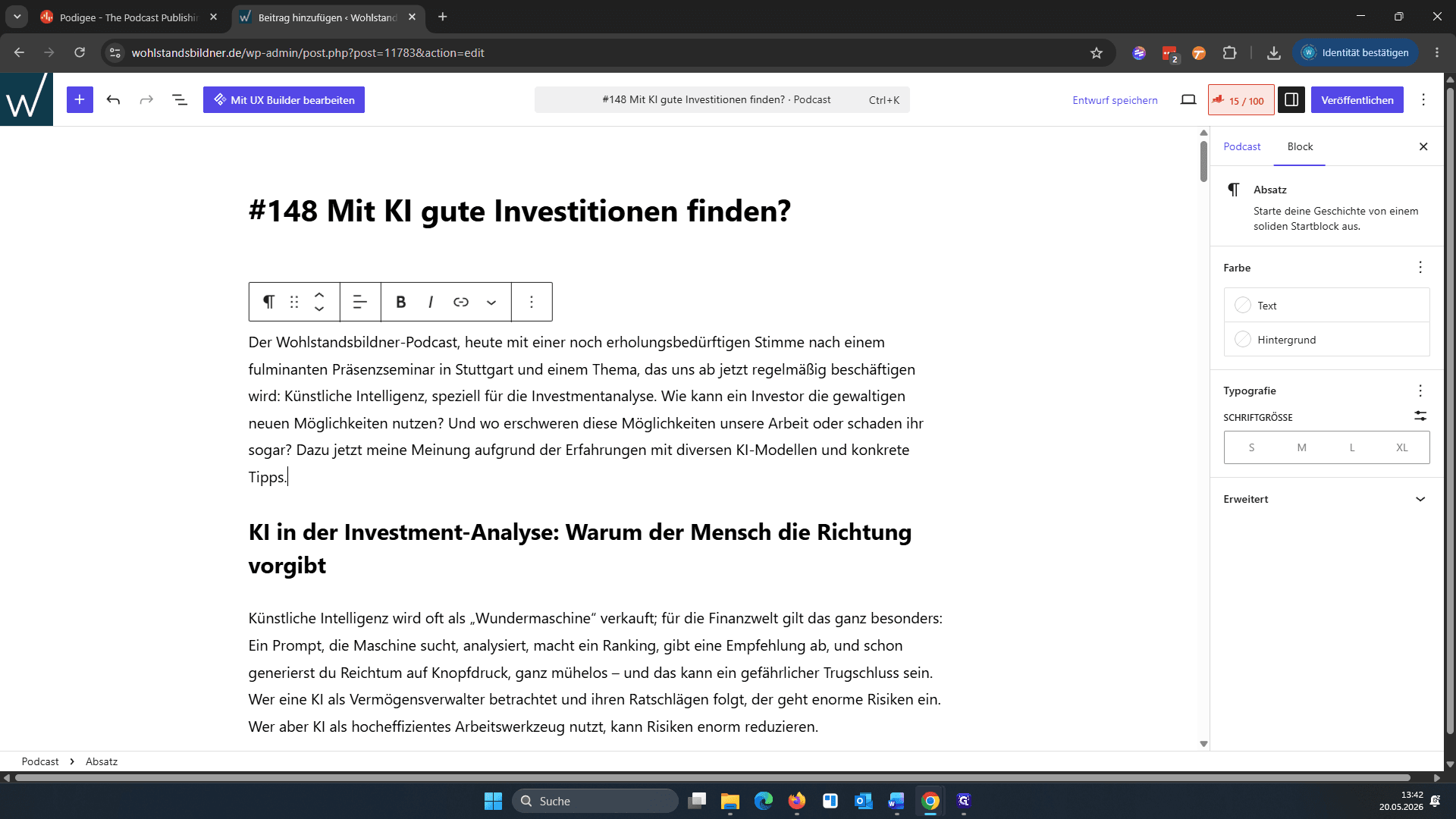Select the Block sidebar tab
The width and height of the screenshot is (1456, 819).
(1300, 146)
